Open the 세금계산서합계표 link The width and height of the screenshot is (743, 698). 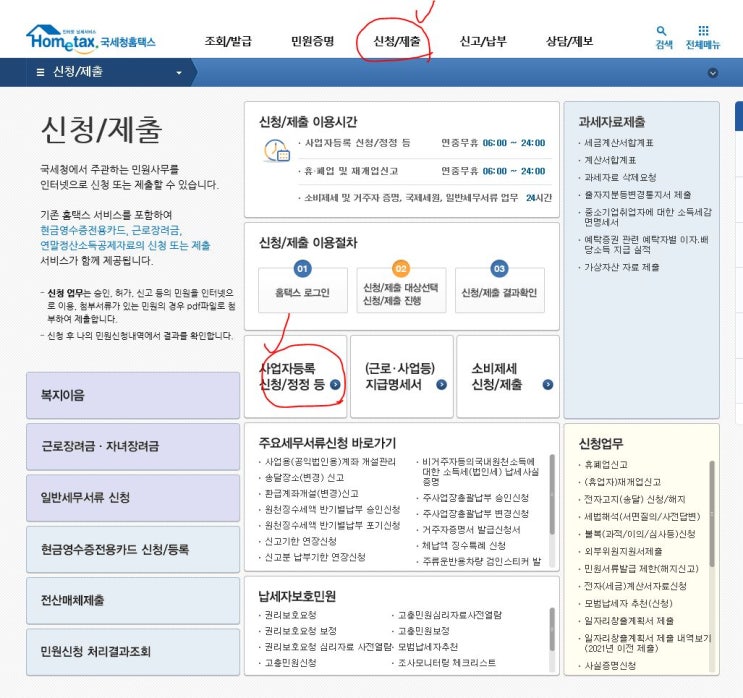(619, 143)
